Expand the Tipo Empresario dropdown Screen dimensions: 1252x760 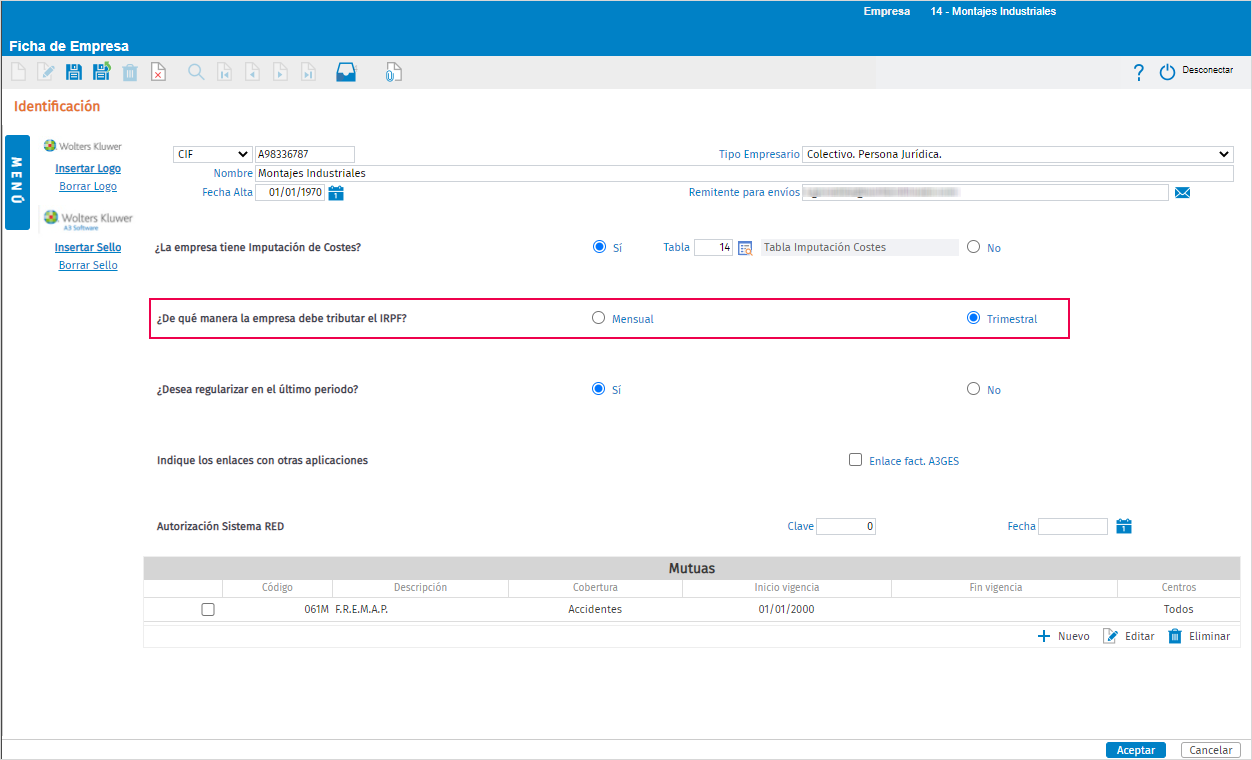(1018, 154)
